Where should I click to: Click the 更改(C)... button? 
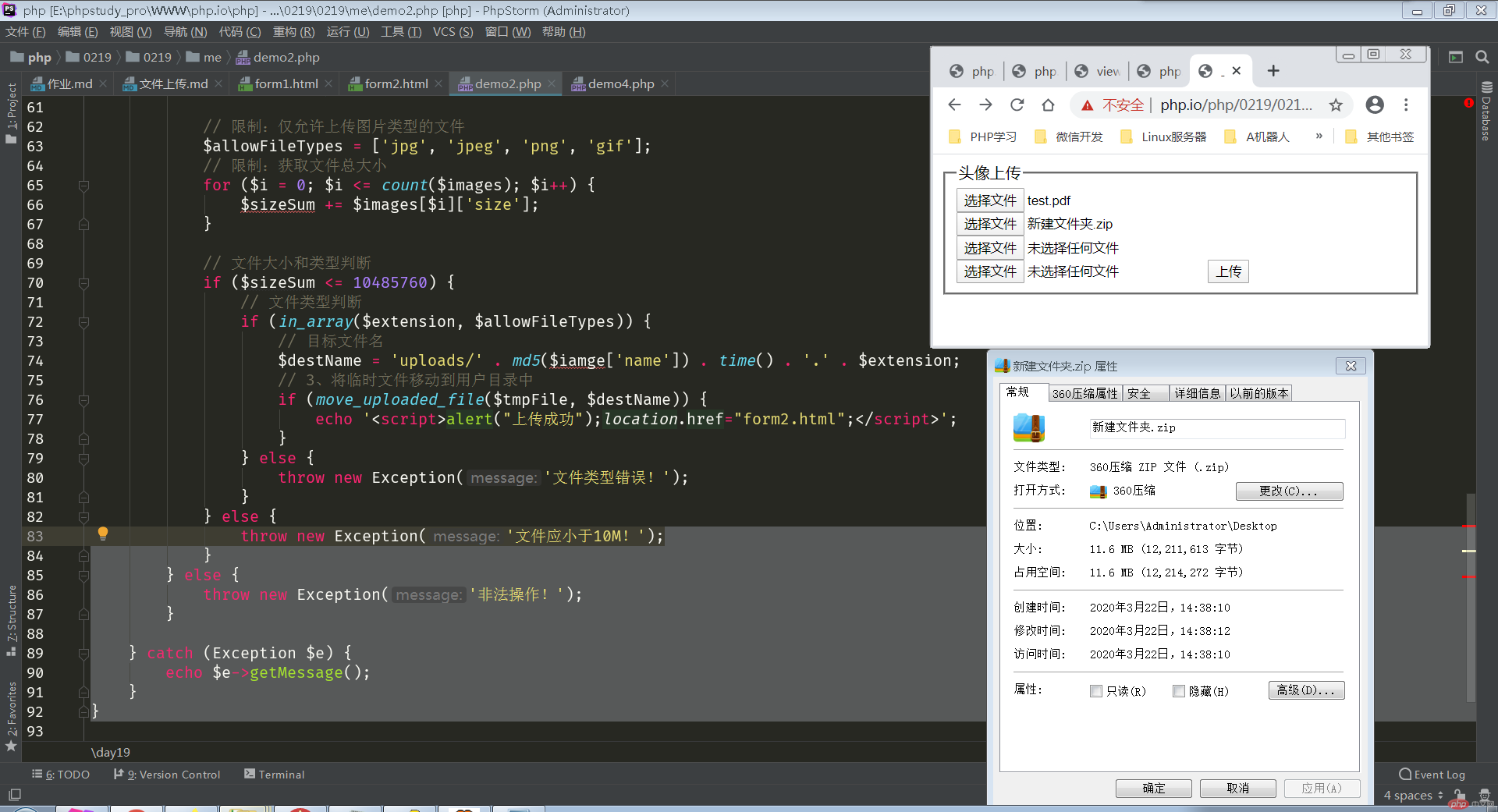1289,491
